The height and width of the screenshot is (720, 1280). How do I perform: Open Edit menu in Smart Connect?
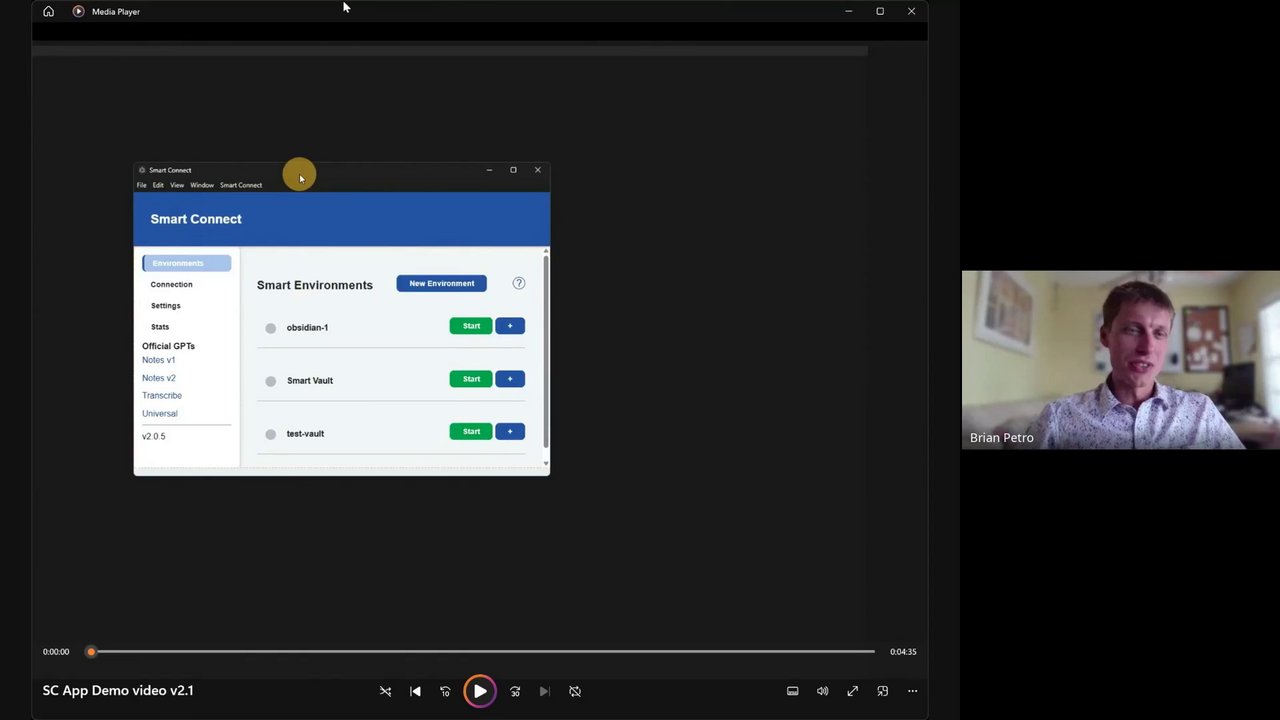(158, 185)
